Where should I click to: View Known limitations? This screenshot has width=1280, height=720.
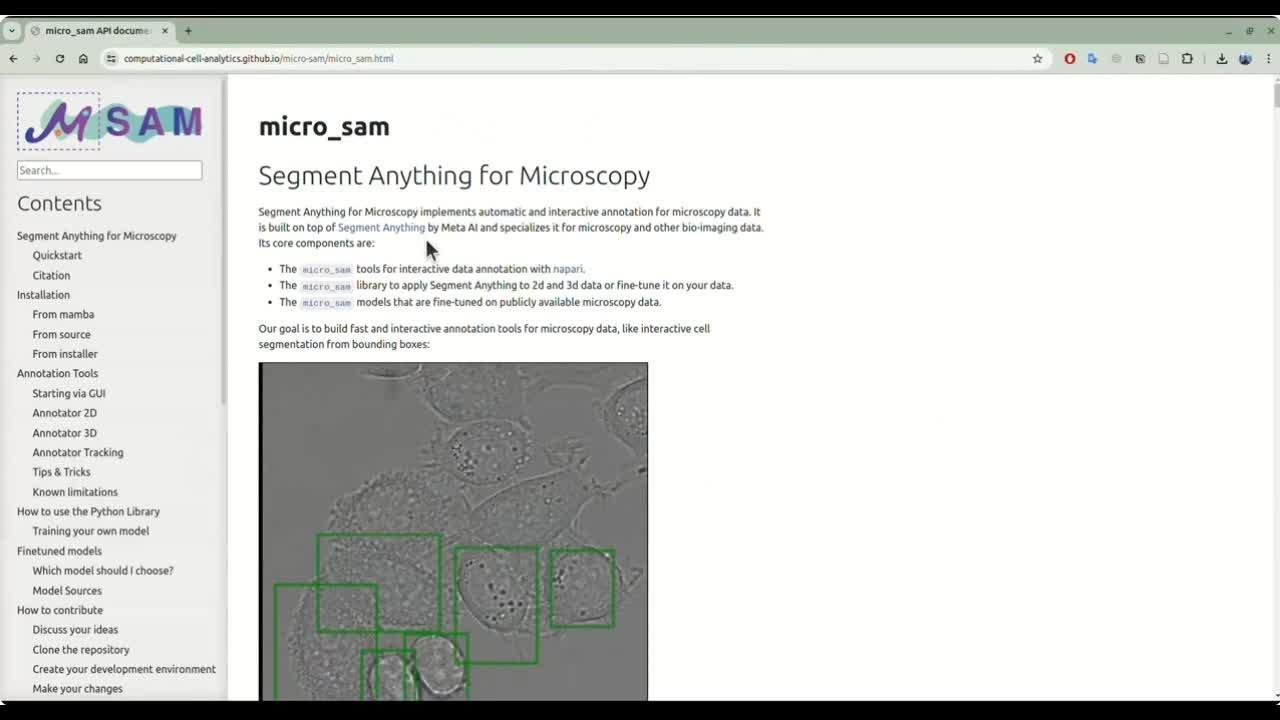75,492
